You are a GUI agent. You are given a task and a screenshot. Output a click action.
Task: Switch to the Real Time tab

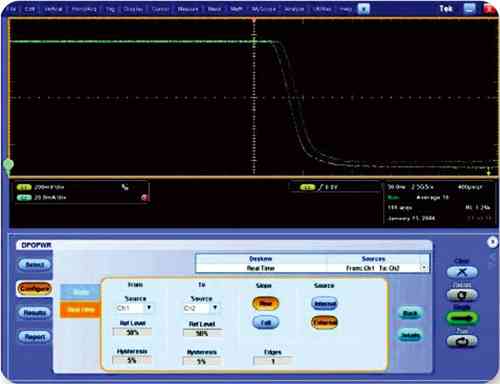coord(80,310)
